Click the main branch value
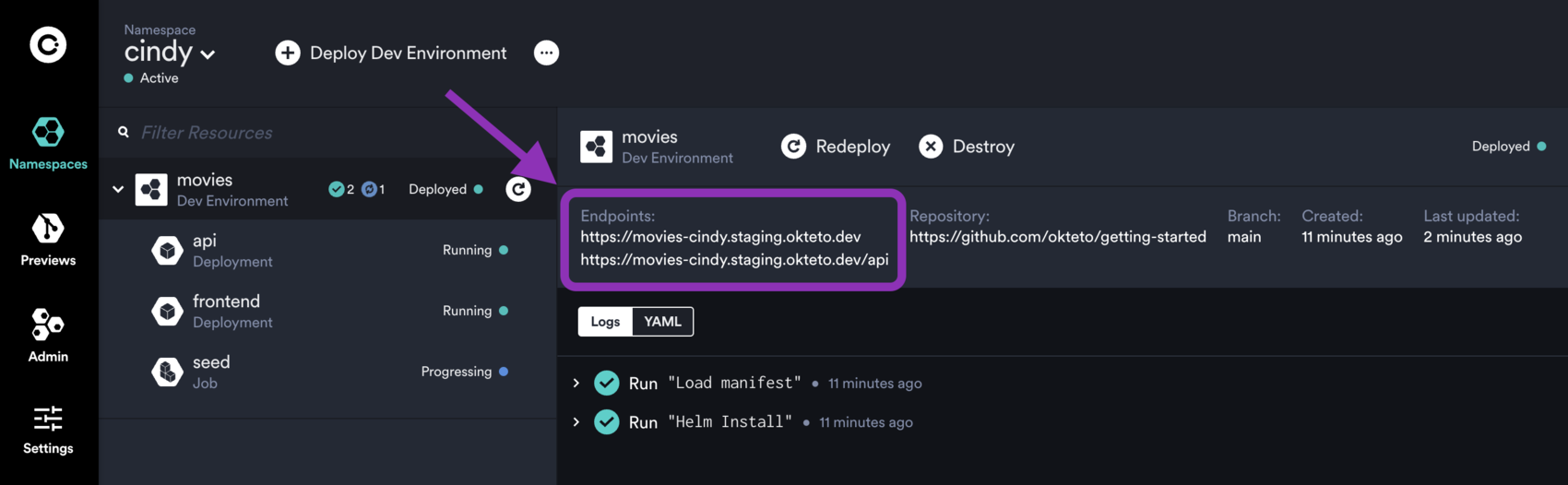1568x485 pixels. (1243, 237)
